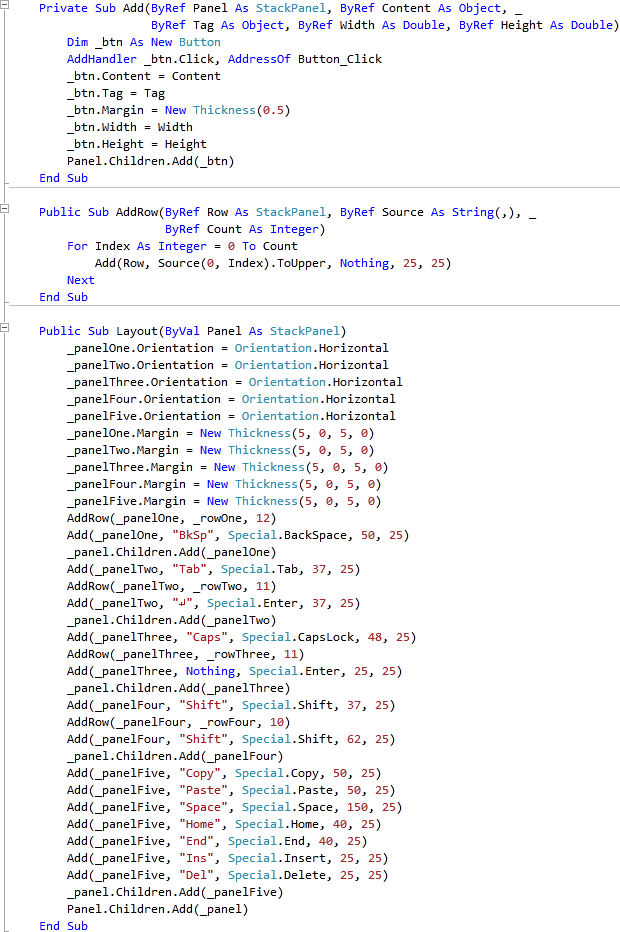Screen dimensions: 620x932
Task: Click the Shift line with width 37
Action: 231,705
